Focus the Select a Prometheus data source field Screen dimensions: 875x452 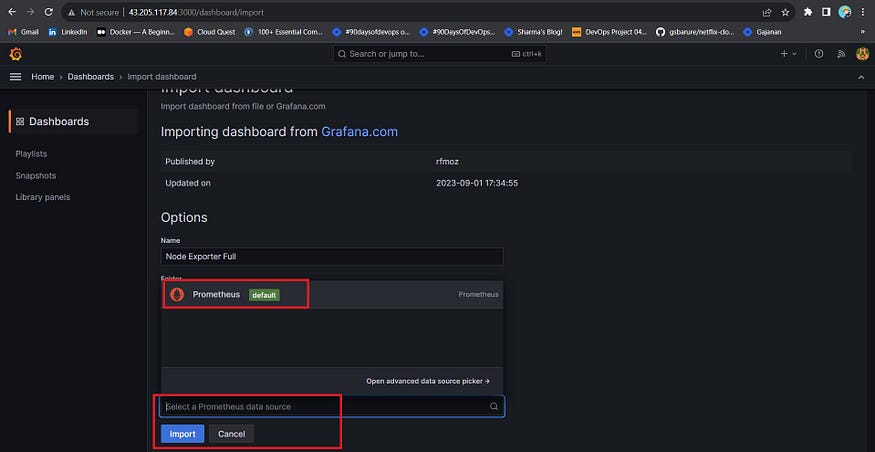[x=332, y=406]
